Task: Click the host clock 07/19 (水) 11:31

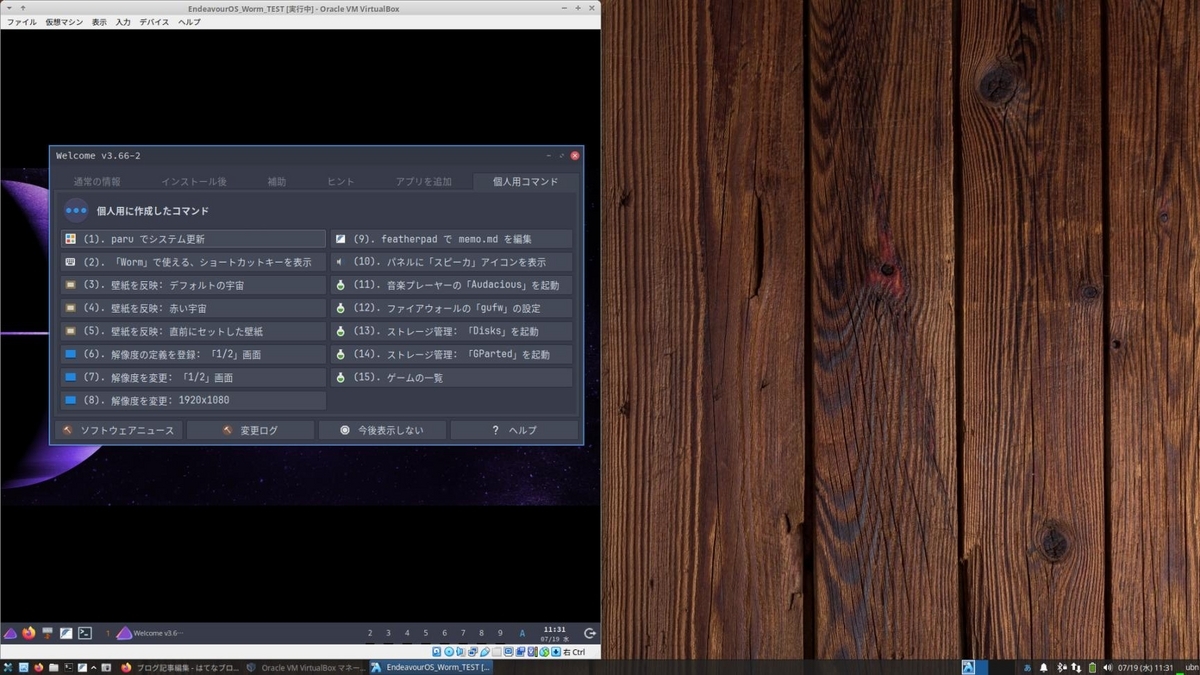Action: click(1146, 667)
